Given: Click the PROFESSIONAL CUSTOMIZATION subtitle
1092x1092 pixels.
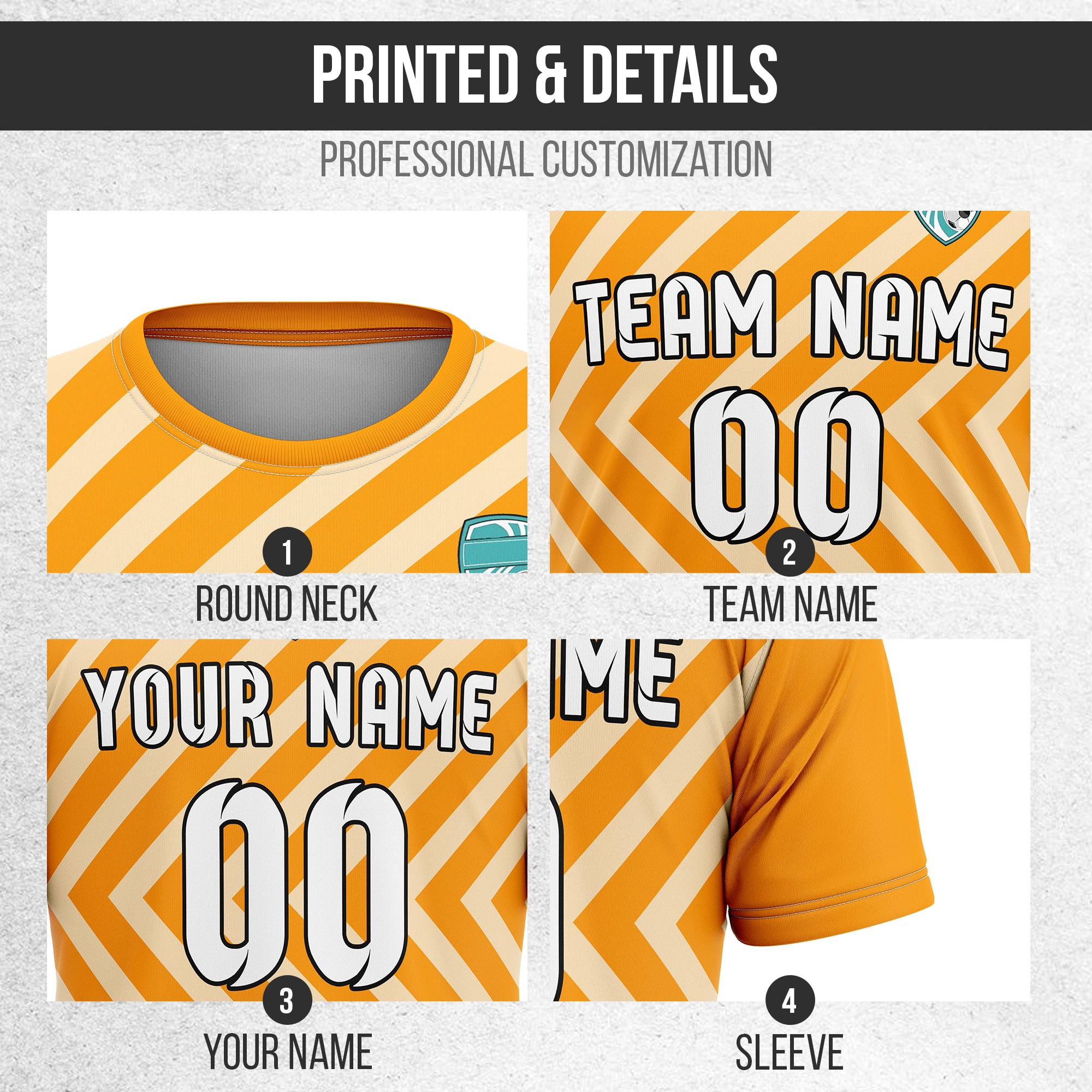Looking at the screenshot, I should 546,159.
